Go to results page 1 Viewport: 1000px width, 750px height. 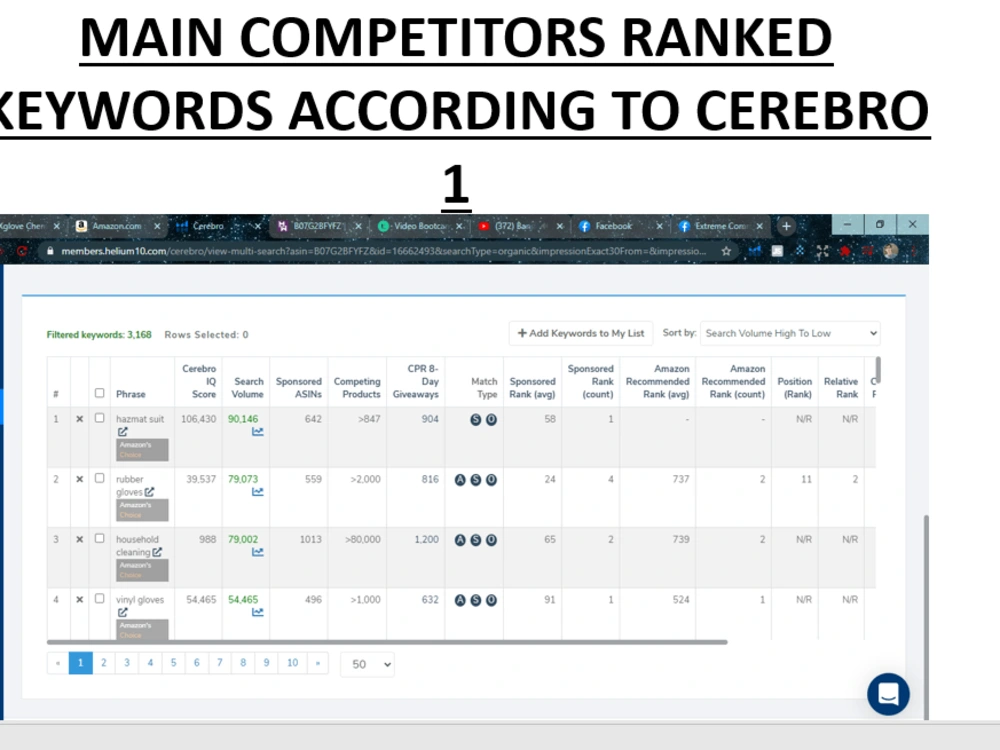tap(80, 663)
